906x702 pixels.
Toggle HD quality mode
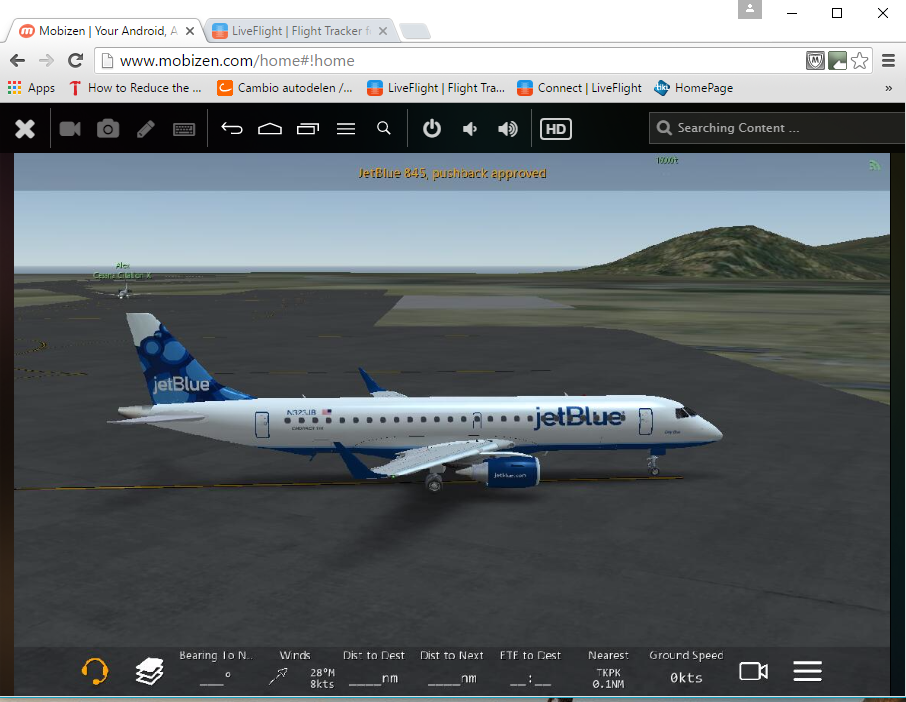pos(555,129)
